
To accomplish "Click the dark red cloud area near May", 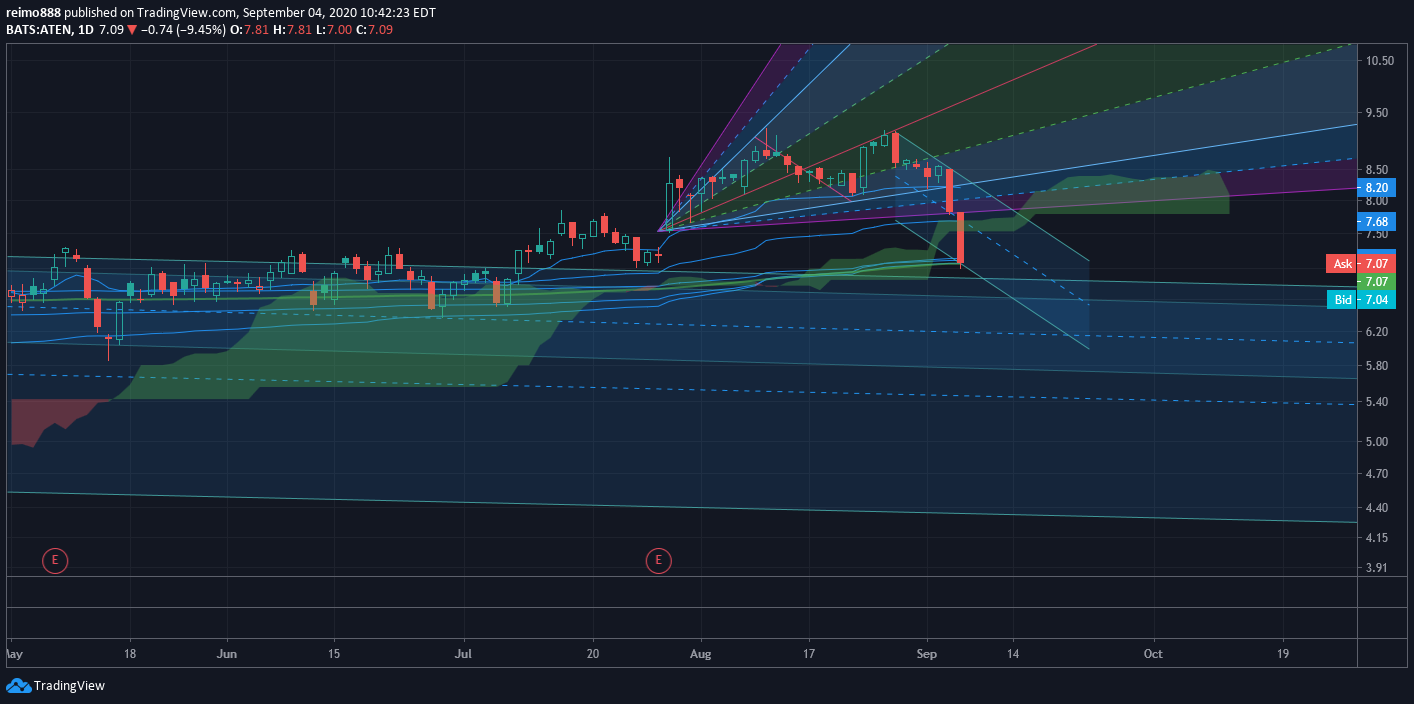I will (x=45, y=420).
